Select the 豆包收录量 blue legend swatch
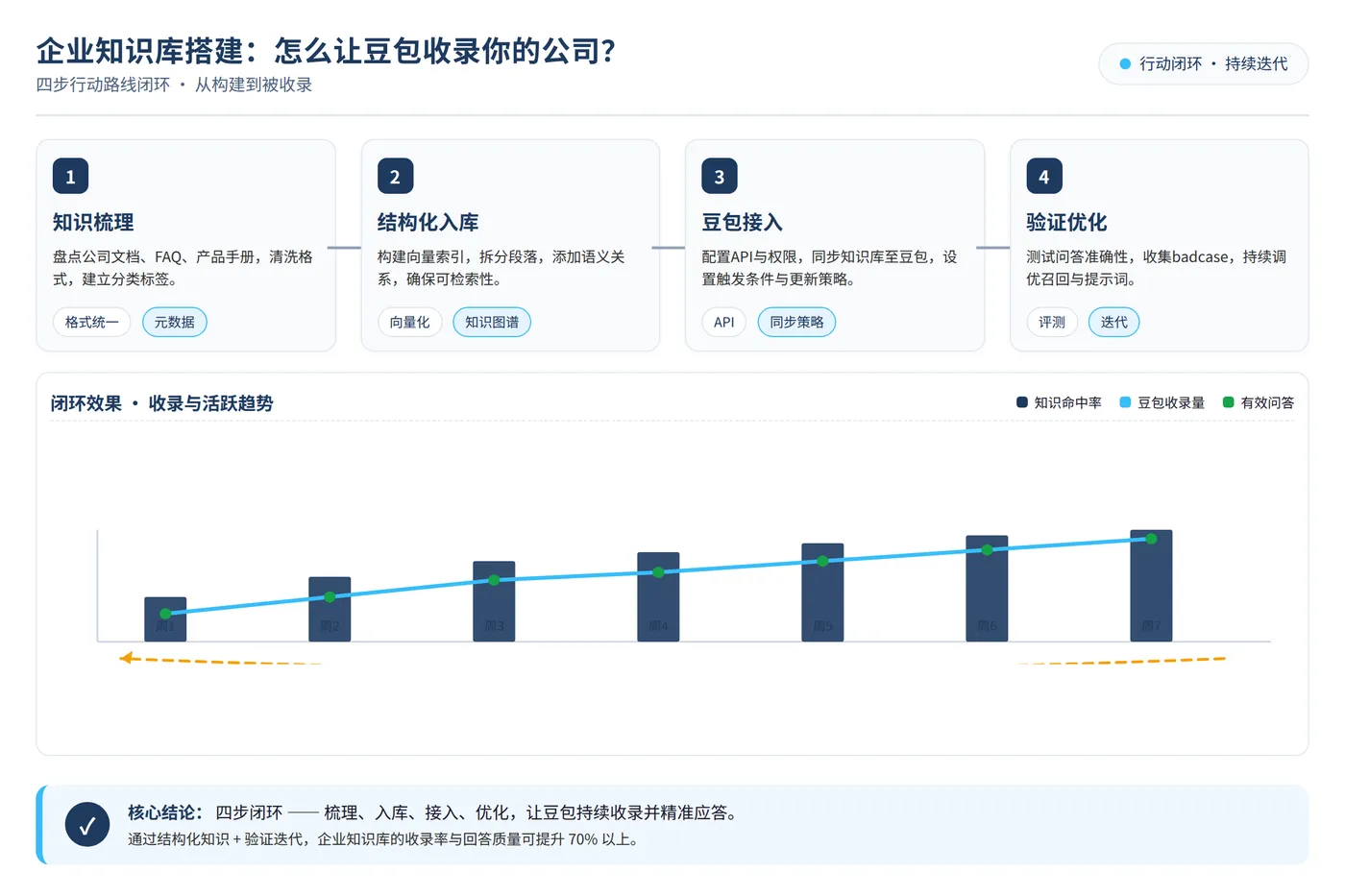Screen dimensions: 1345x896 tap(1126, 402)
